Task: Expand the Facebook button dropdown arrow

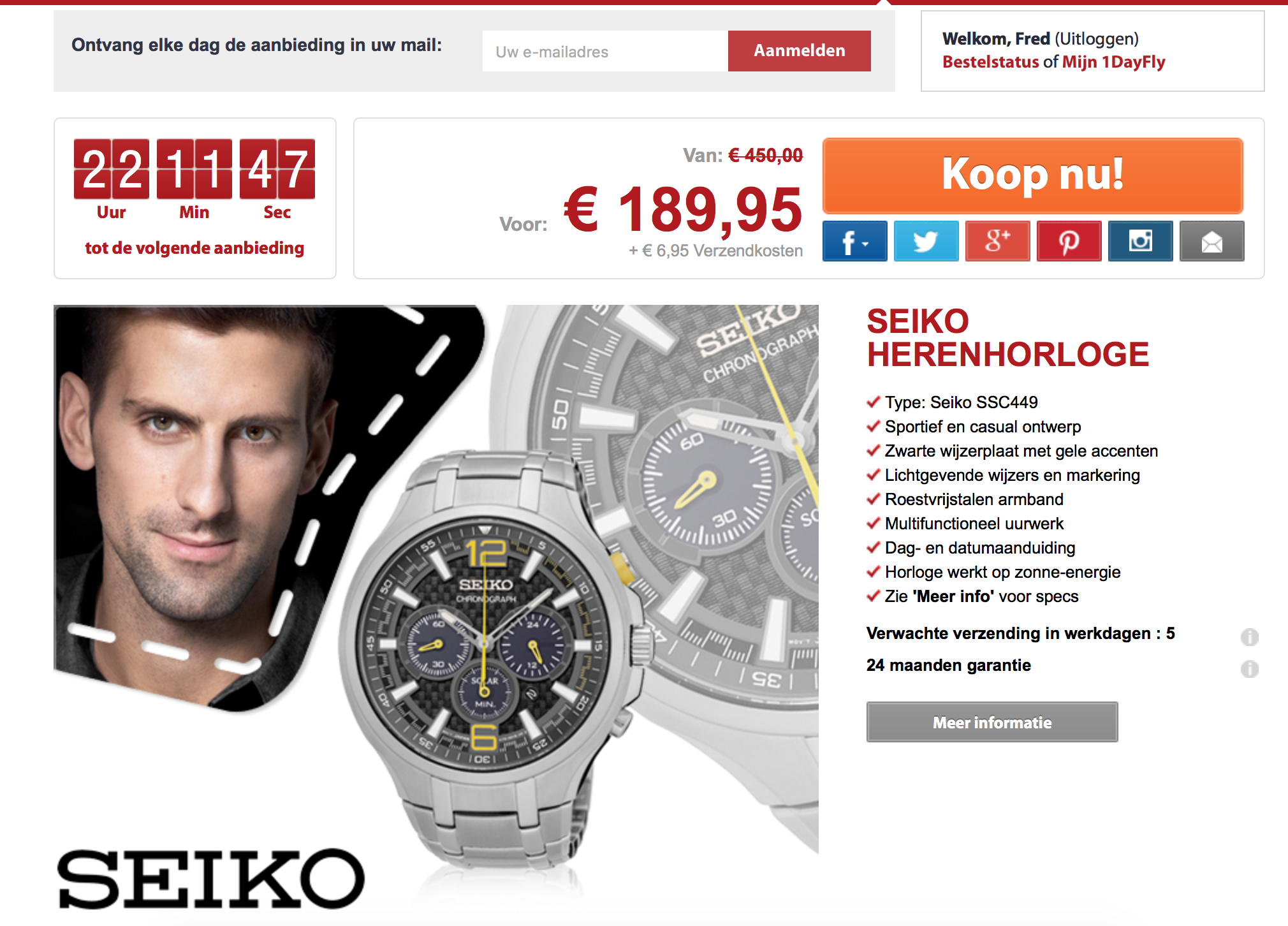Action: pyautogui.click(x=865, y=244)
